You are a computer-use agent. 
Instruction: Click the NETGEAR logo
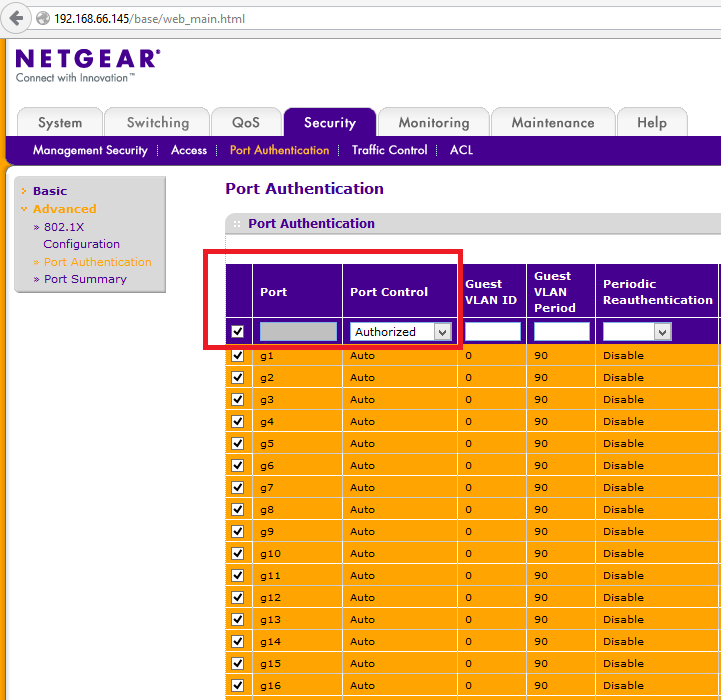(87, 60)
